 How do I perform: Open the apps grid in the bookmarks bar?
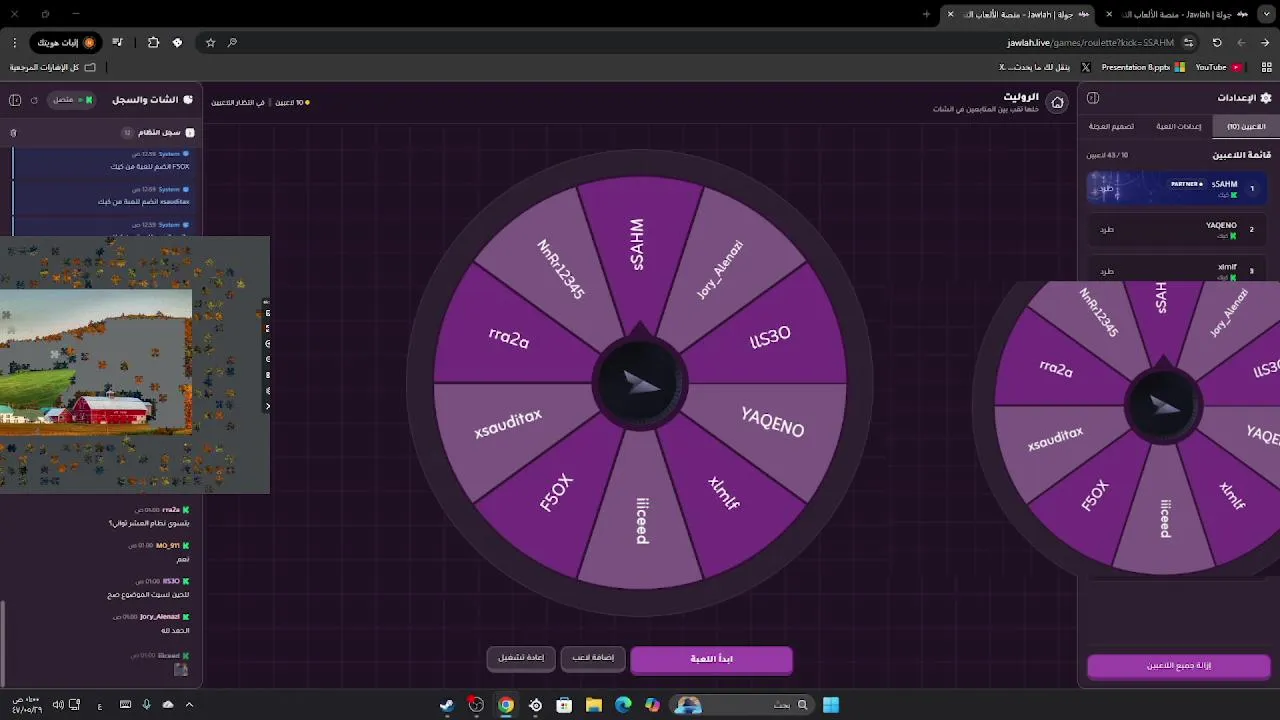point(1266,67)
